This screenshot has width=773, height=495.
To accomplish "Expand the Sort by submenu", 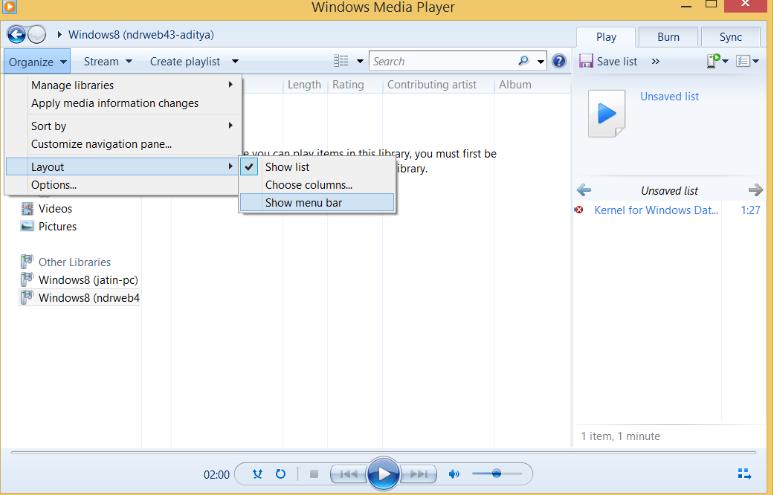I will coord(124,126).
